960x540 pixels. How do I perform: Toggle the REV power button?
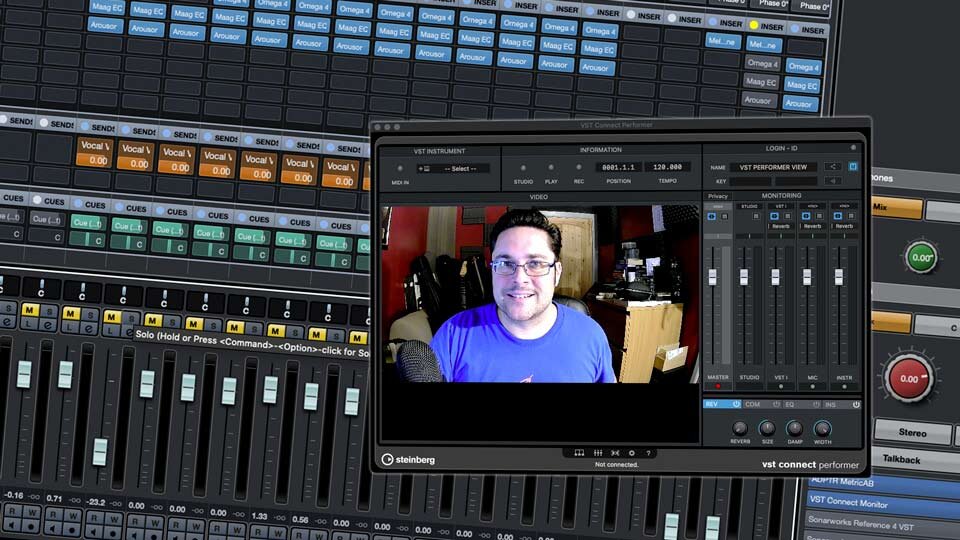[x=736, y=404]
